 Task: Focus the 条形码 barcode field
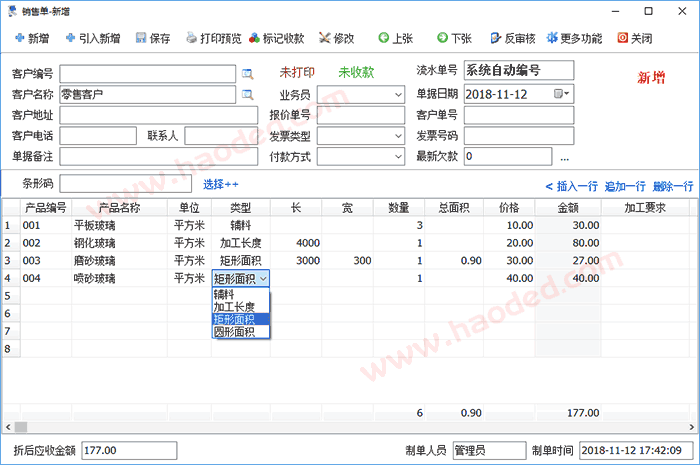125,184
